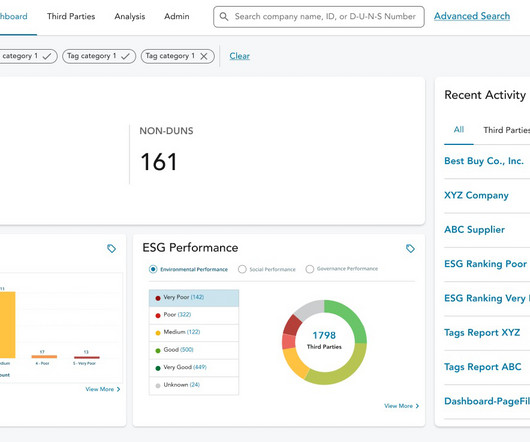Select Very Poor (142) legend row
This screenshot has width=530, height=442.
click(194, 298)
